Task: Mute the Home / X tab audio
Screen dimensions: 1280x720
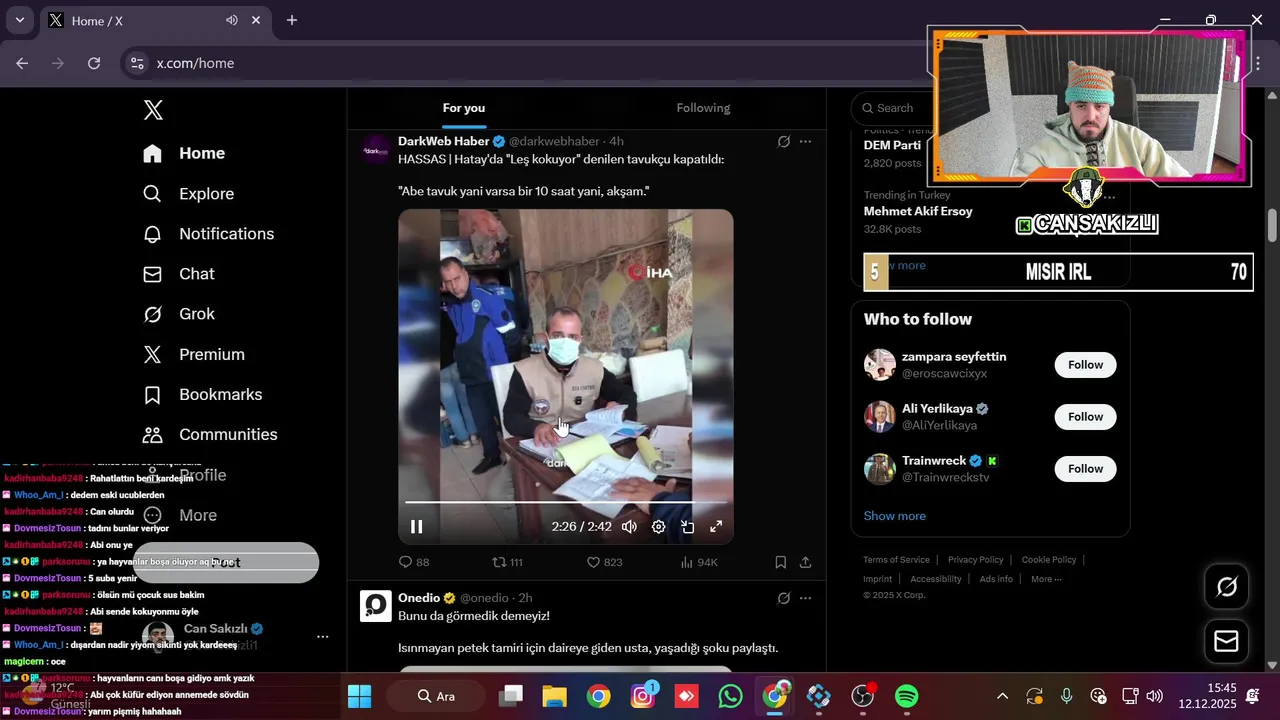Action: [232, 20]
